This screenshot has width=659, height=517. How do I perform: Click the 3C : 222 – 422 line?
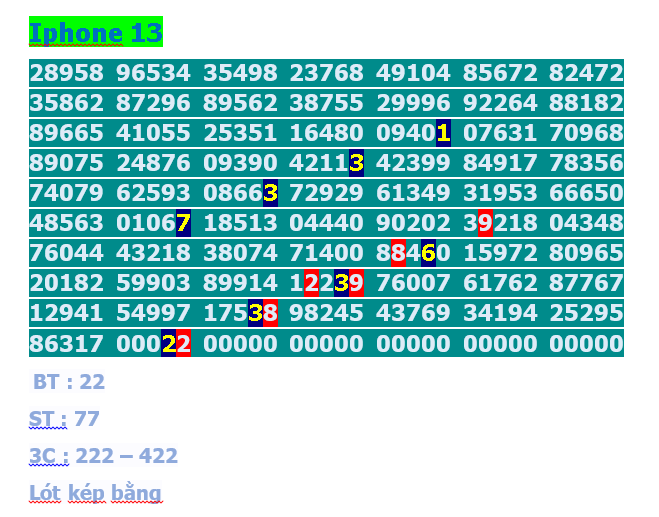click(x=103, y=456)
